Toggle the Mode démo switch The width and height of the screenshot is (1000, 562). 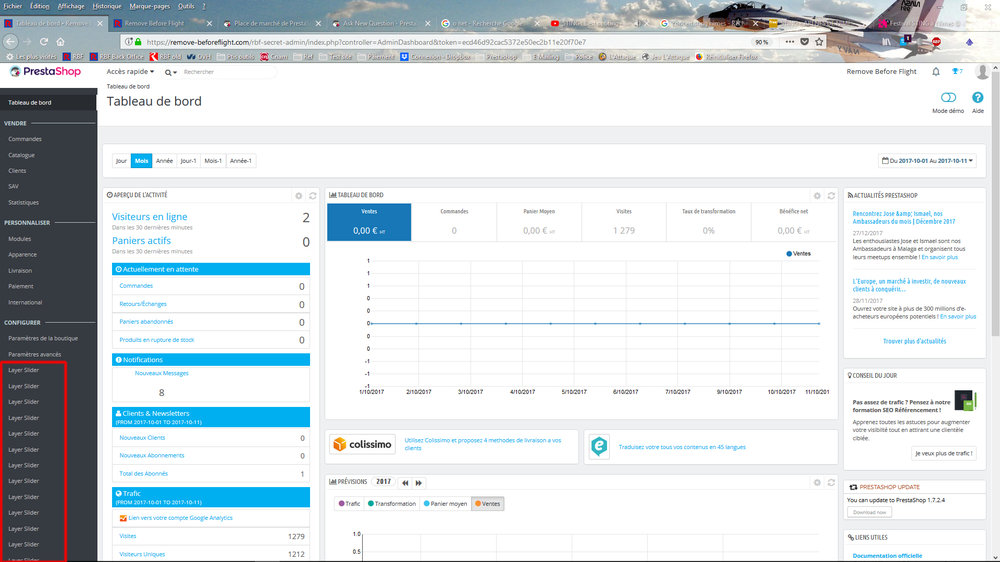click(948, 98)
